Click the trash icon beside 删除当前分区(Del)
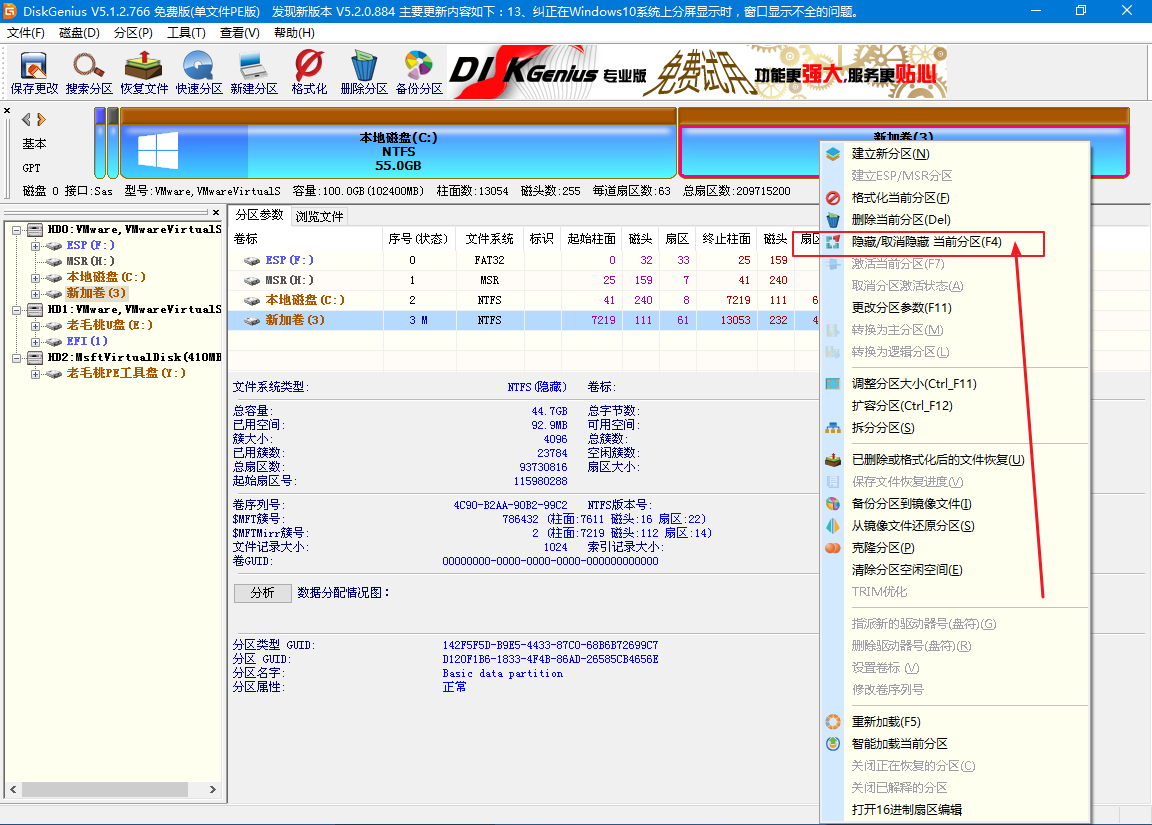This screenshot has height=825, width=1152. (832, 220)
